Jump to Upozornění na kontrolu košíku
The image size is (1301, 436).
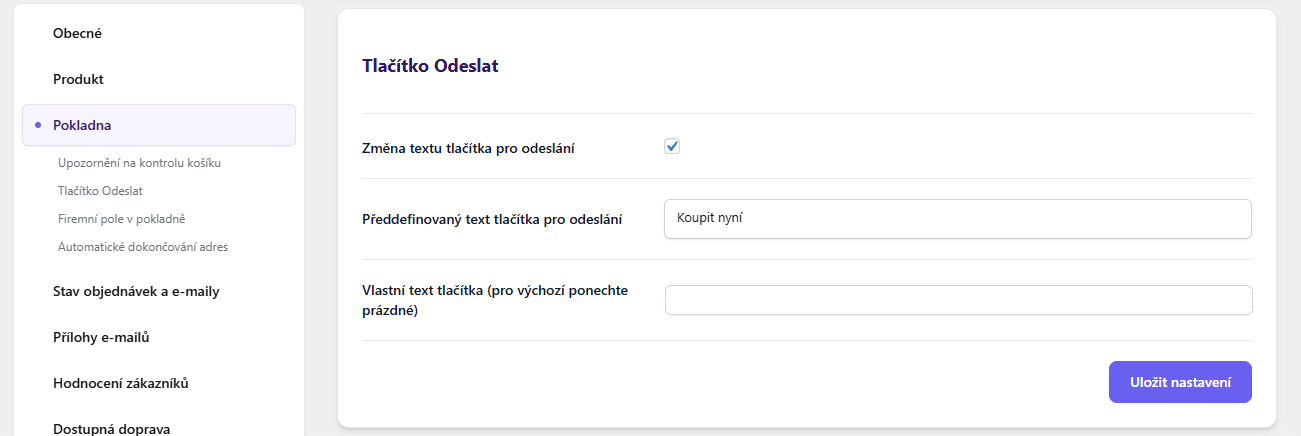click(139, 162)
